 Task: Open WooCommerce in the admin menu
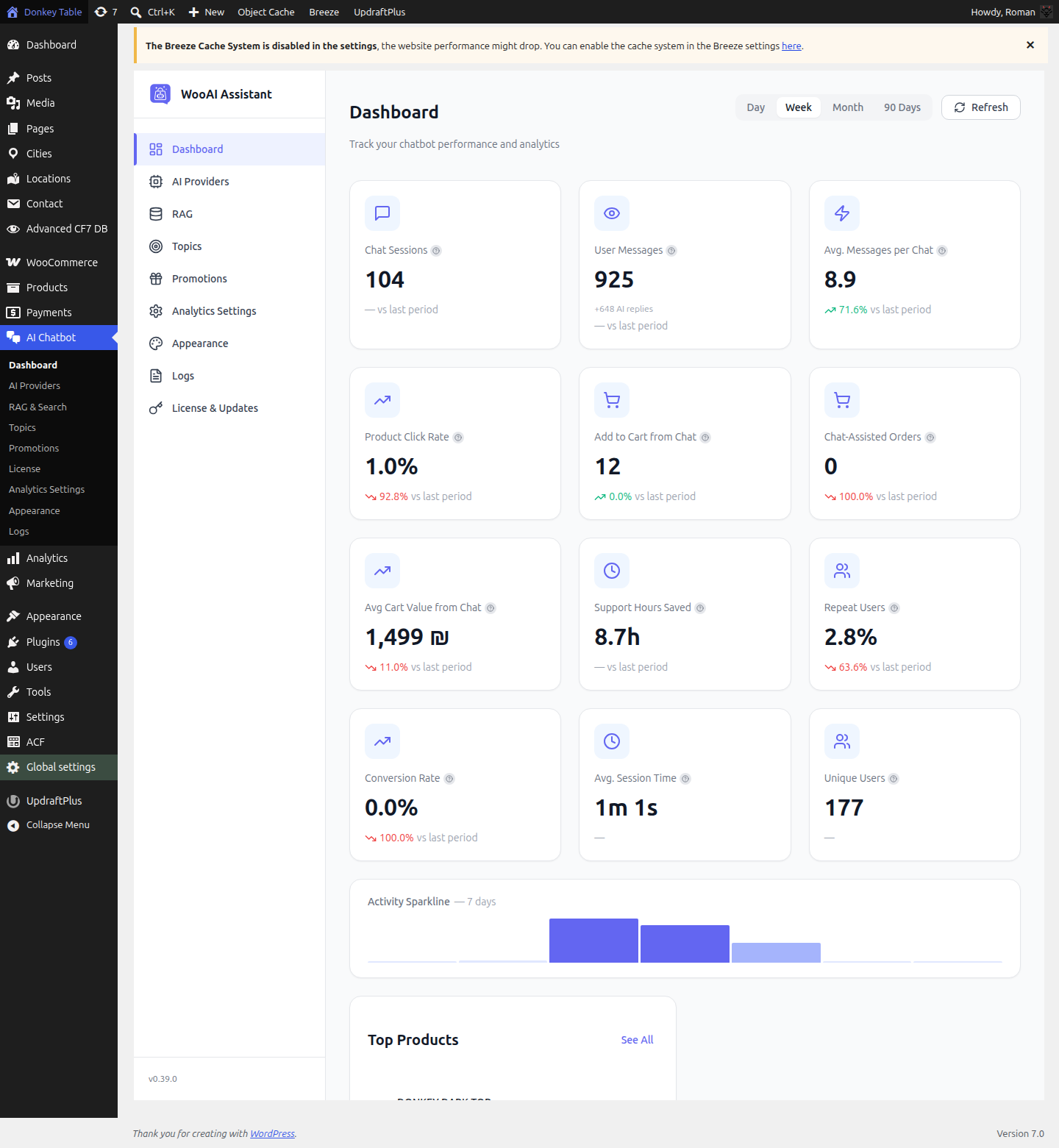pos(59,263)
